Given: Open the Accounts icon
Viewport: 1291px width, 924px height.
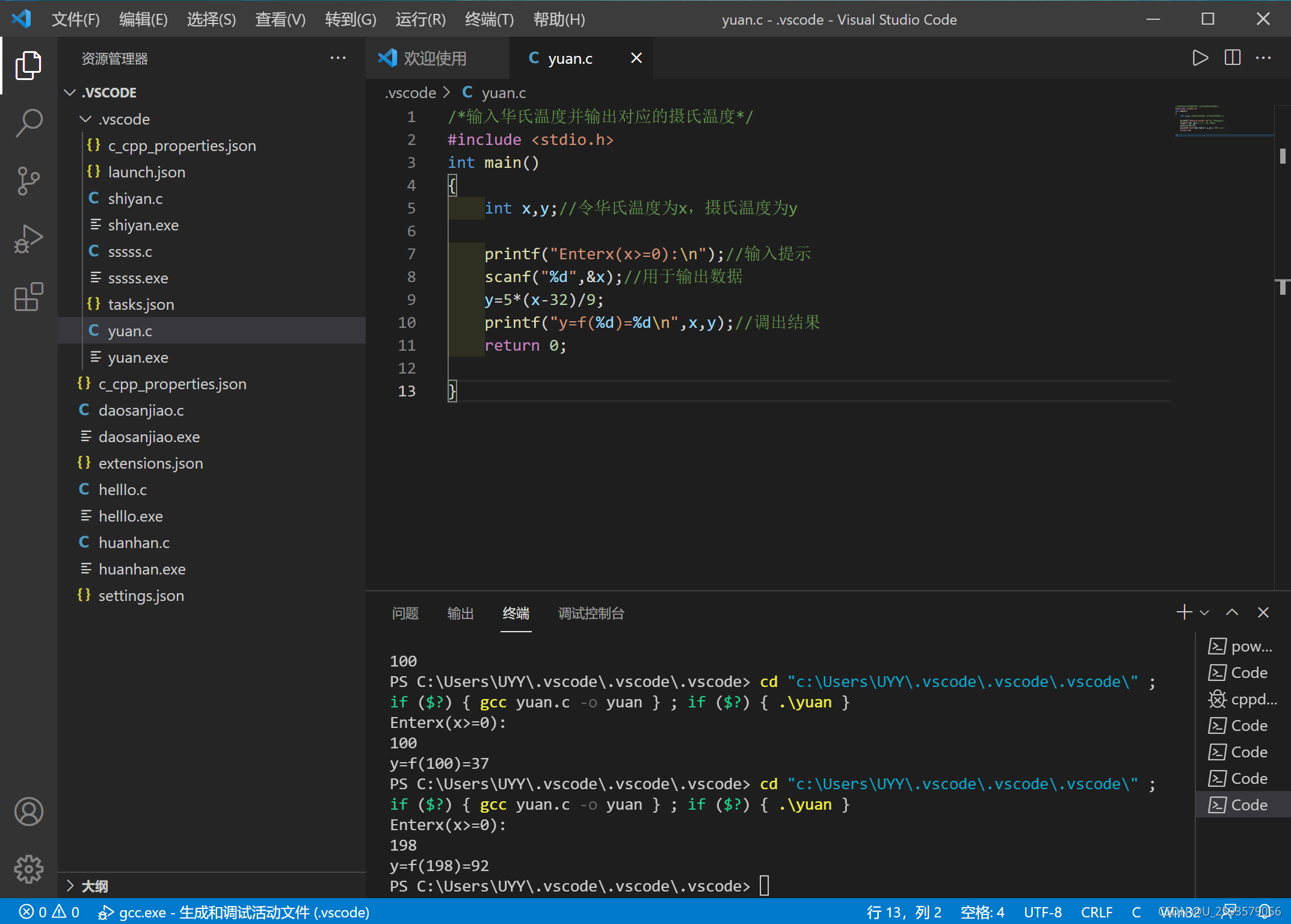Looking at the screenshot, I should click(x=28, y=812).
